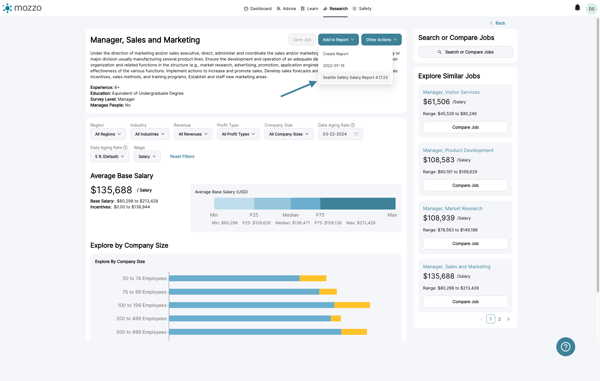The image size is (600, 381).
Task: Open sidebar Manager, Sales and Marketing link
Action: pos(457,267)
